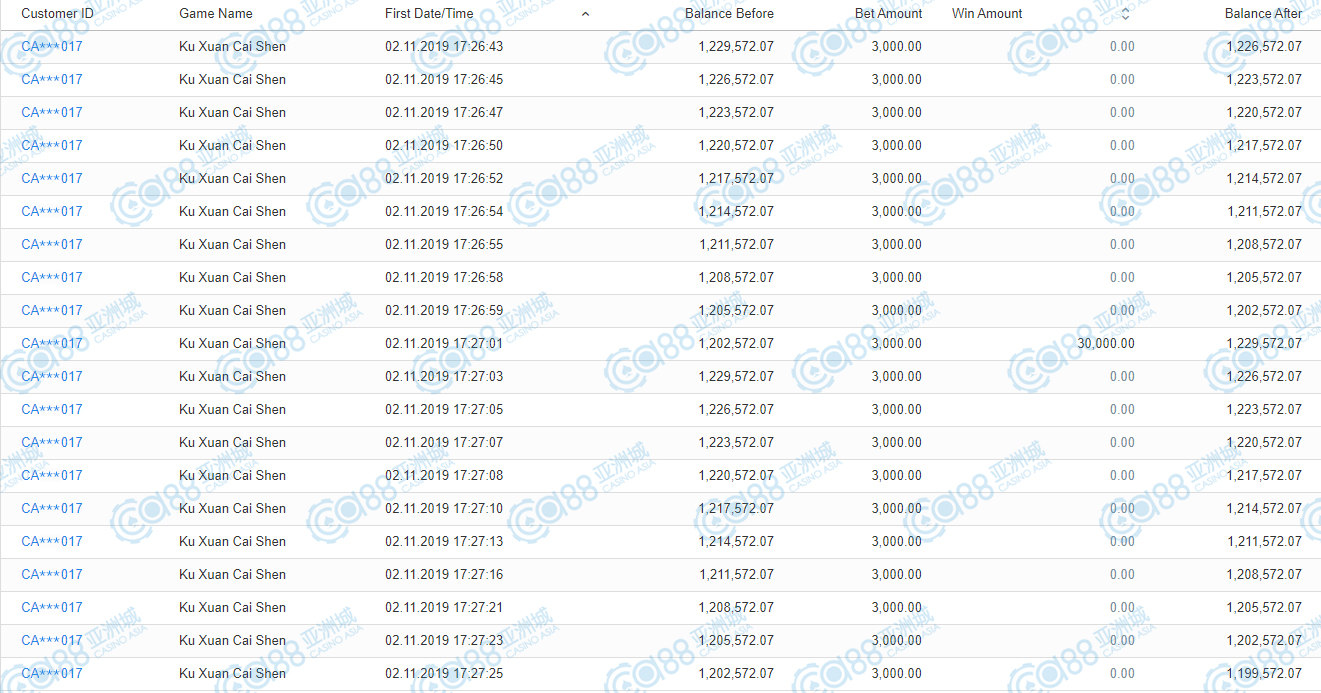Open CA***017 link in the 17:27:13 row
The width and height of the screenshot is (1321, 693).
[x=52, y=541]
